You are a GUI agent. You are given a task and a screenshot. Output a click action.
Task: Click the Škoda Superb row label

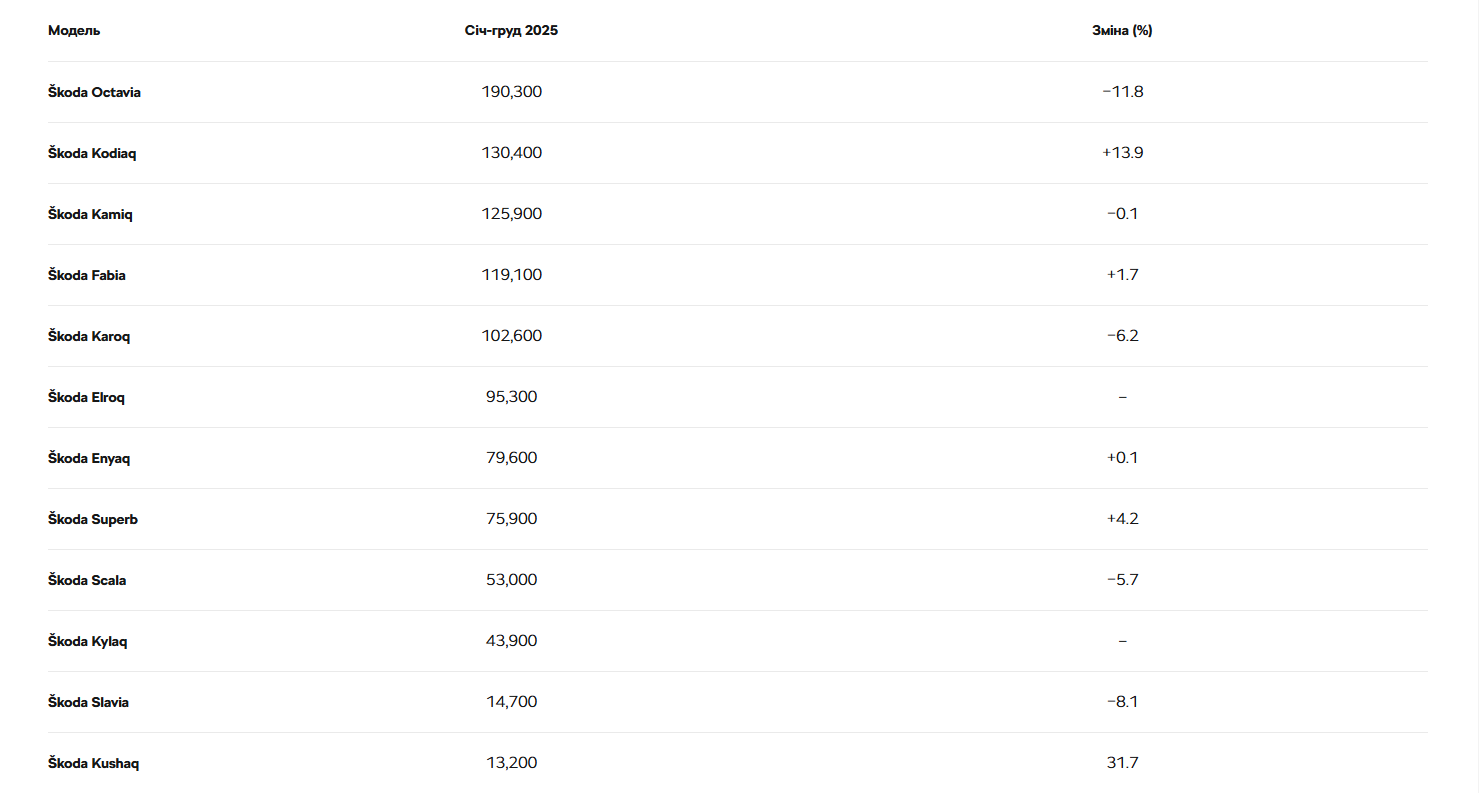pos(93,519)
